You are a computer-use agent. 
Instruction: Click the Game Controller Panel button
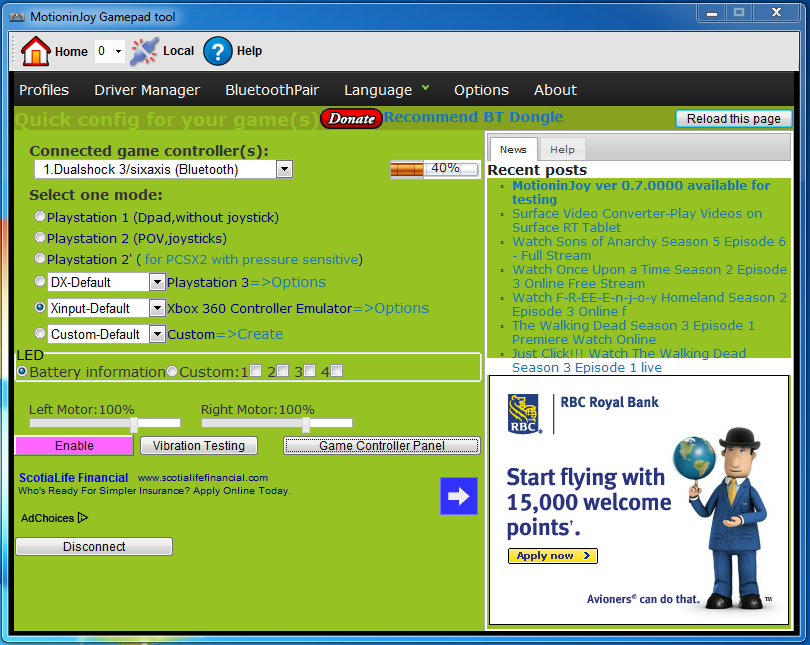pos(381,446)
